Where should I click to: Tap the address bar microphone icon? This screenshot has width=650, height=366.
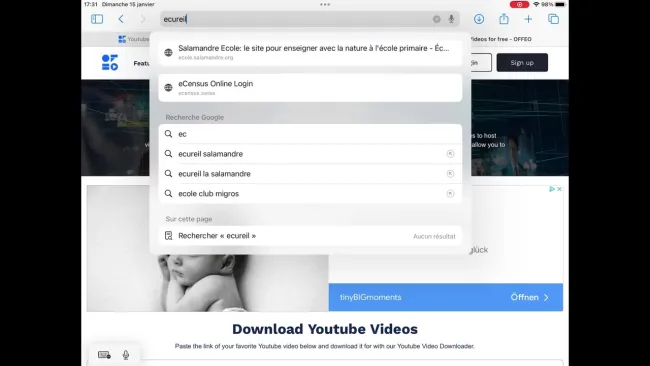click(x=451, y=19)
